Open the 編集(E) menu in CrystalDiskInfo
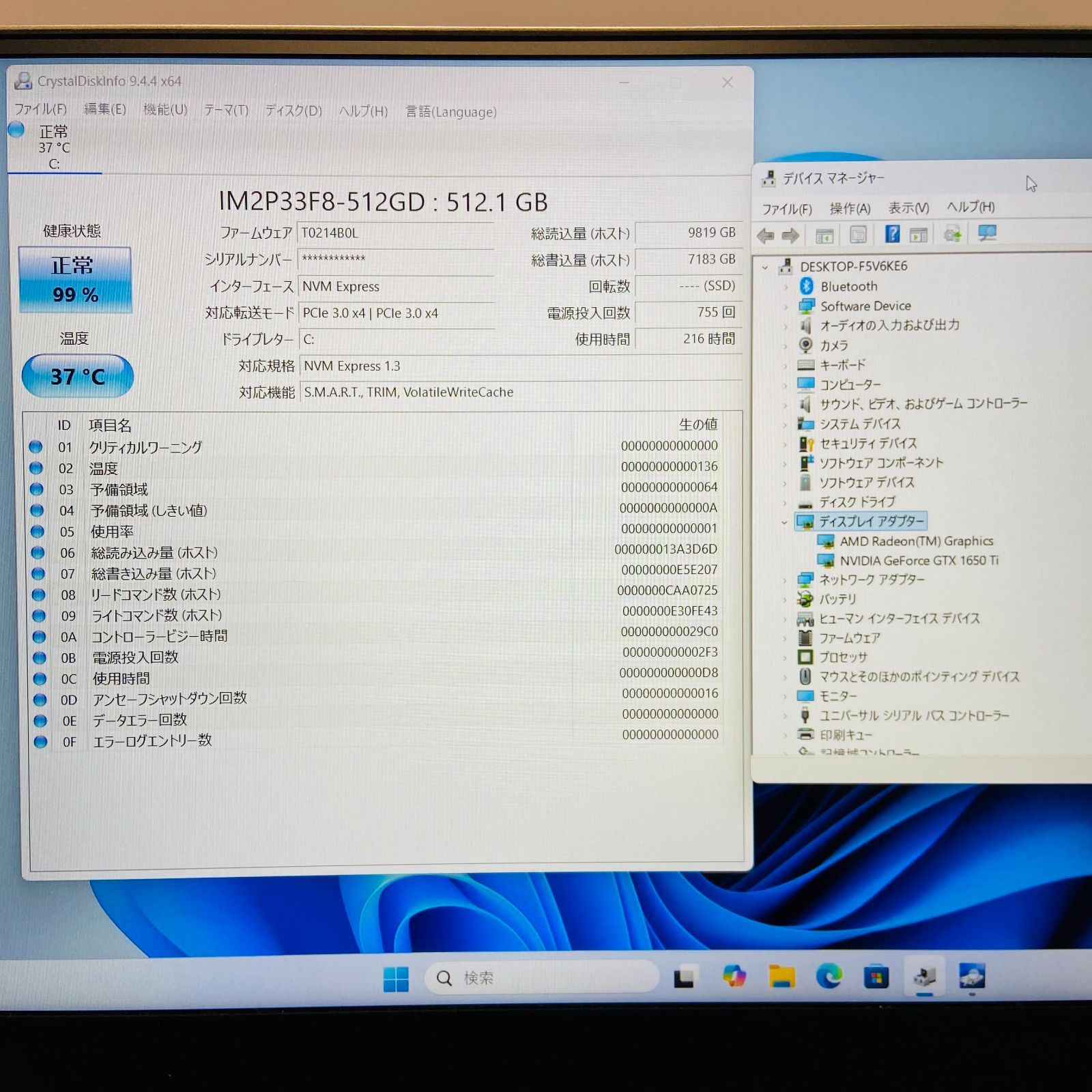 (x=104, y=109)
